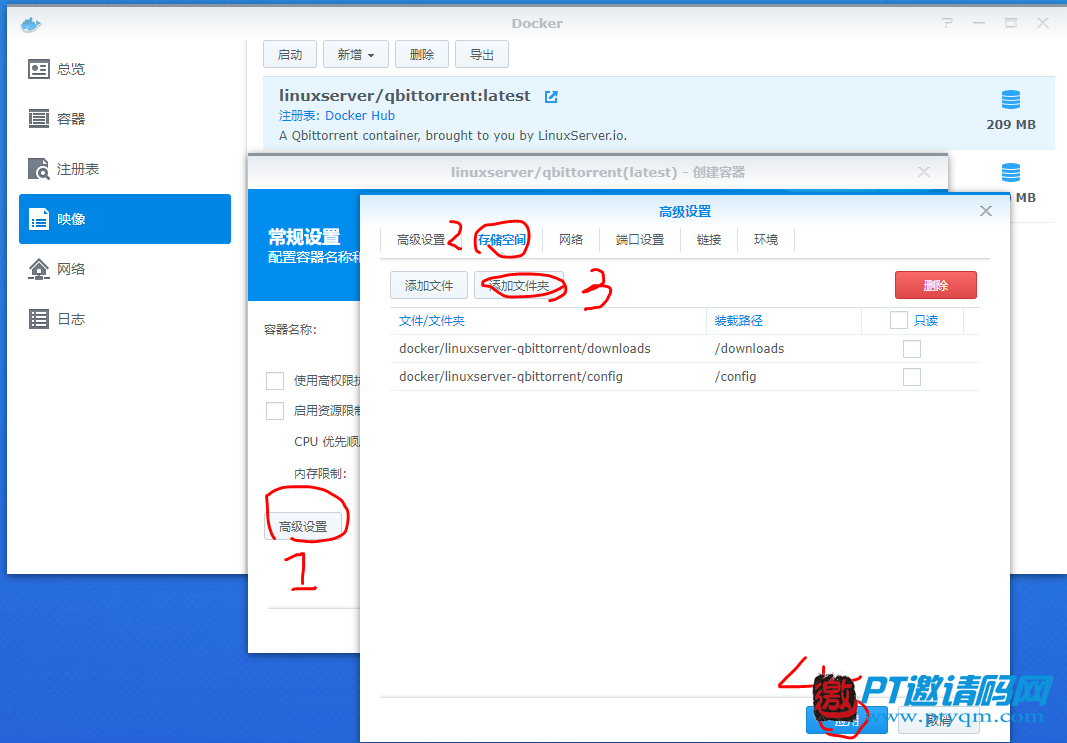The height and width of the screenshot is (743, 1067).
Task: Open the Docker Hub registry link
Action: click(360, 116)
